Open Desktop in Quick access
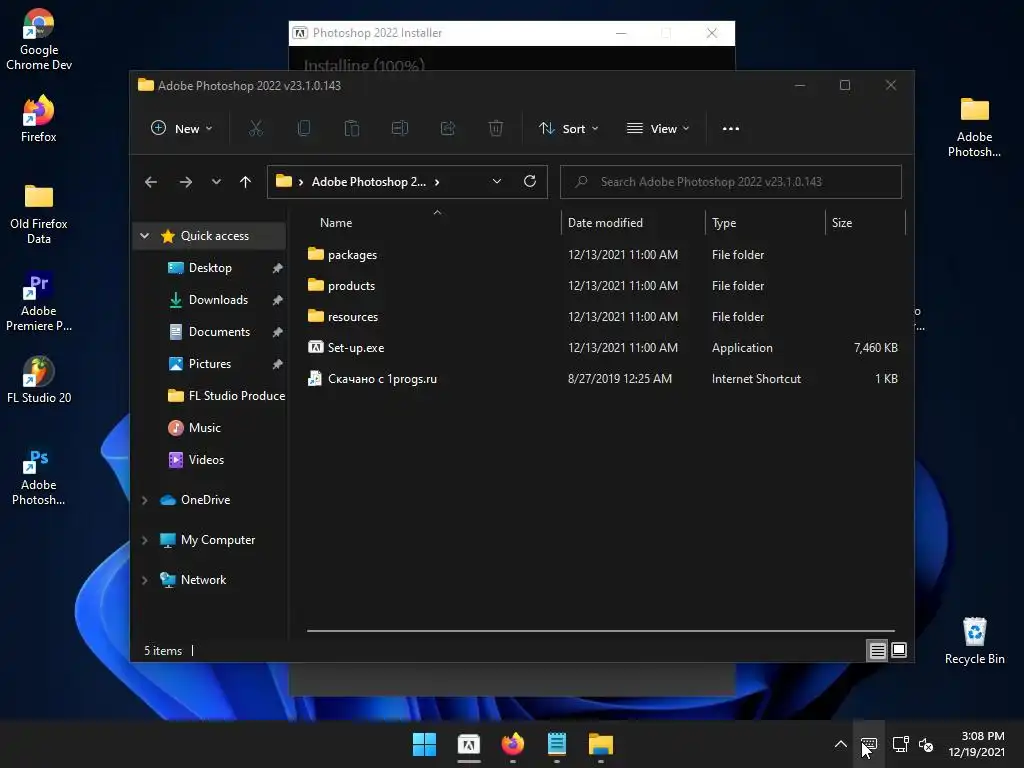Viewport: 1024px width, 768px height. pos(210,268)
